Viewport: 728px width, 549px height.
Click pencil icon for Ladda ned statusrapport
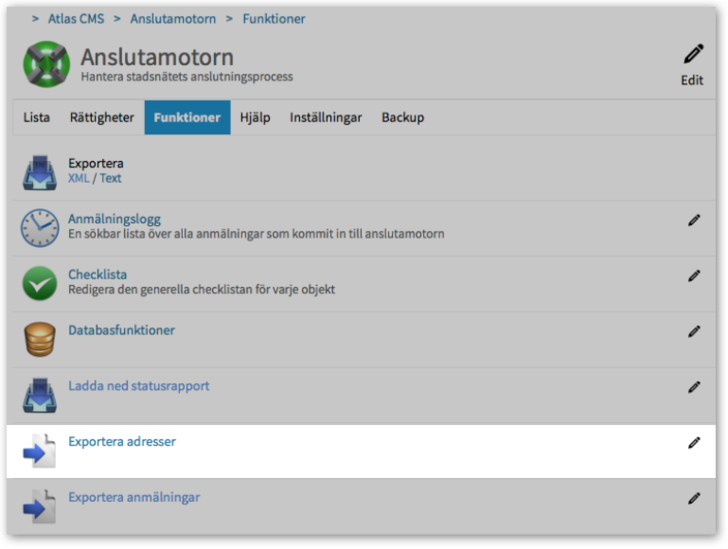694,387
